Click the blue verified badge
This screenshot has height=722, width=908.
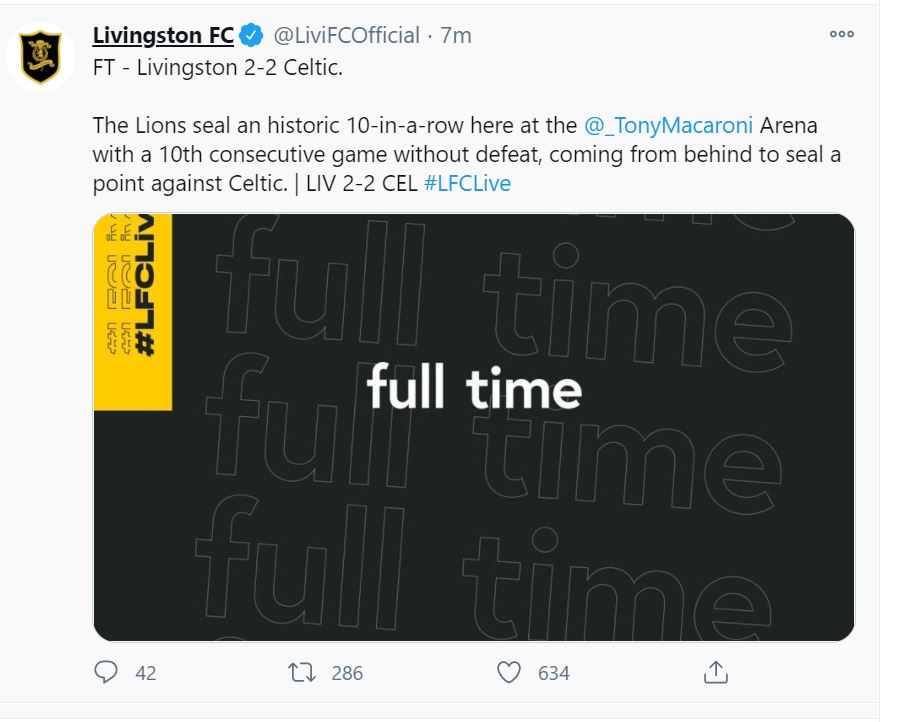[x=251, y=35]
